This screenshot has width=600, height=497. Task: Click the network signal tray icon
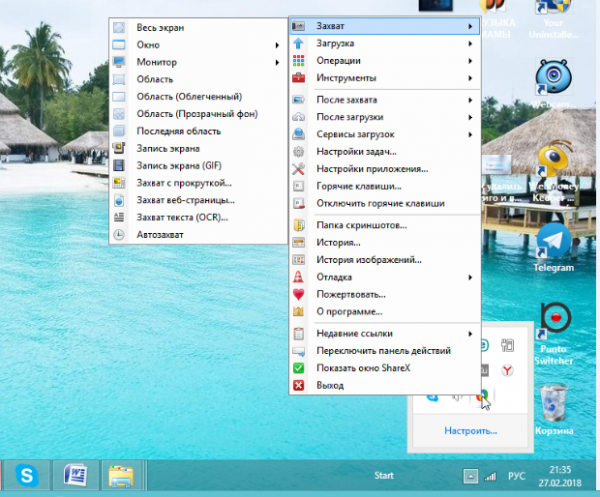click(x=490, y=477)
